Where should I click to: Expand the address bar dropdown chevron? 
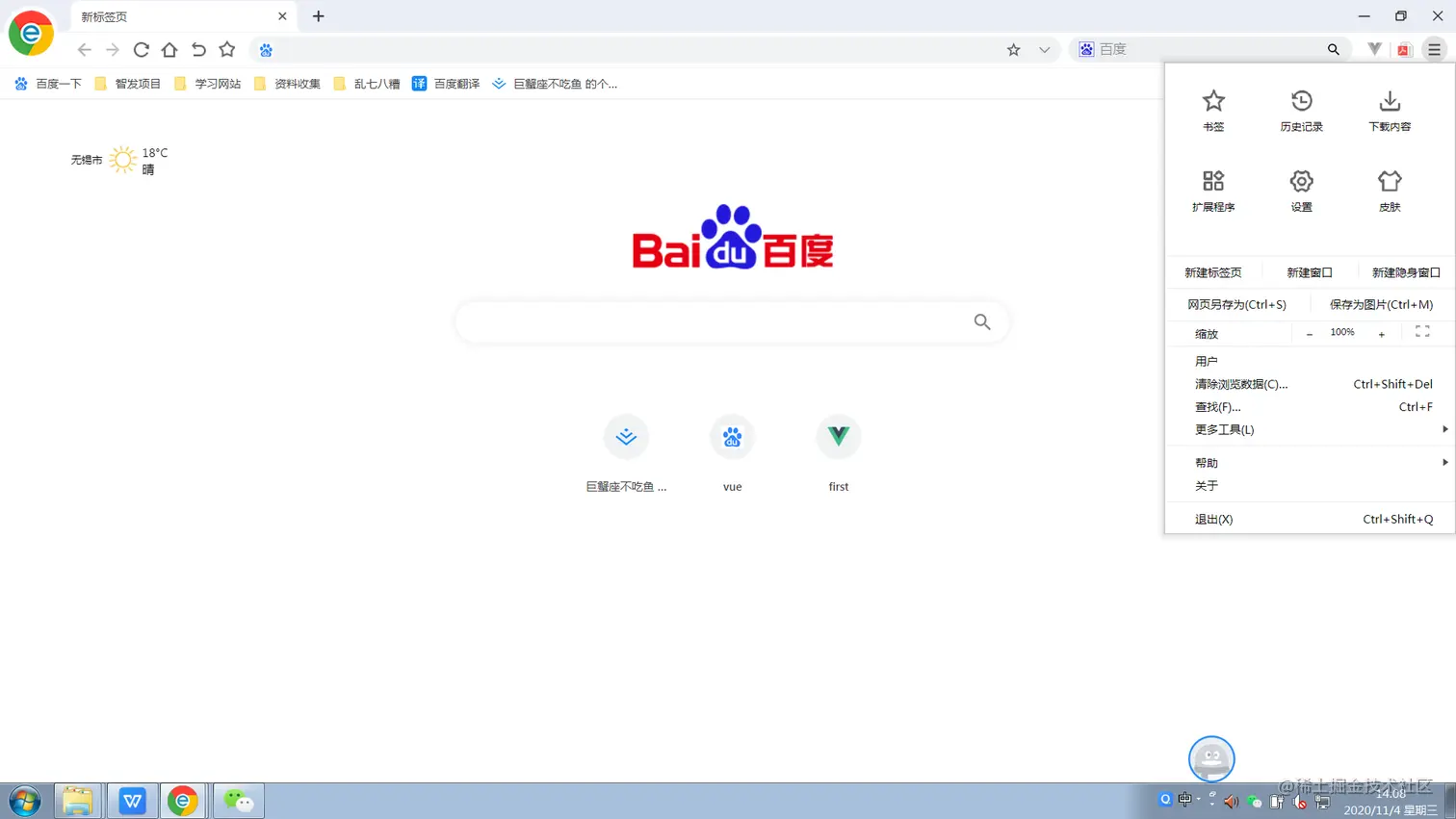(x=1044, y=50)
